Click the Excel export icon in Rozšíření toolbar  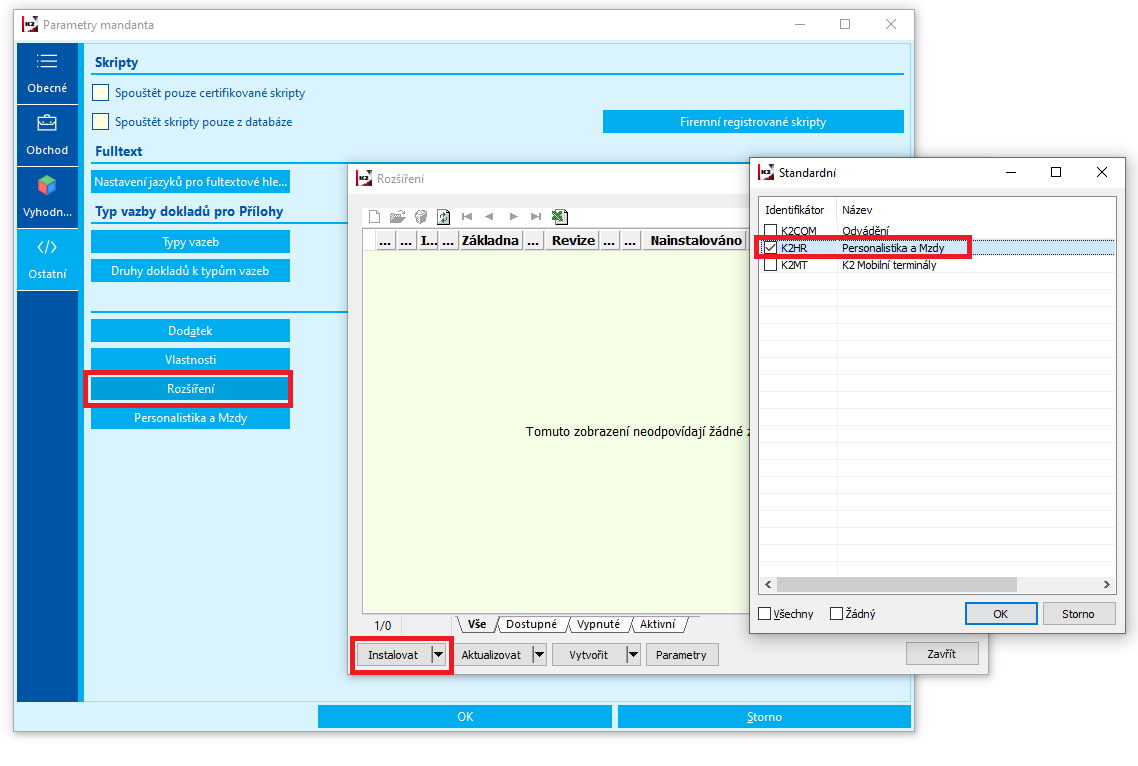[560, 216]
